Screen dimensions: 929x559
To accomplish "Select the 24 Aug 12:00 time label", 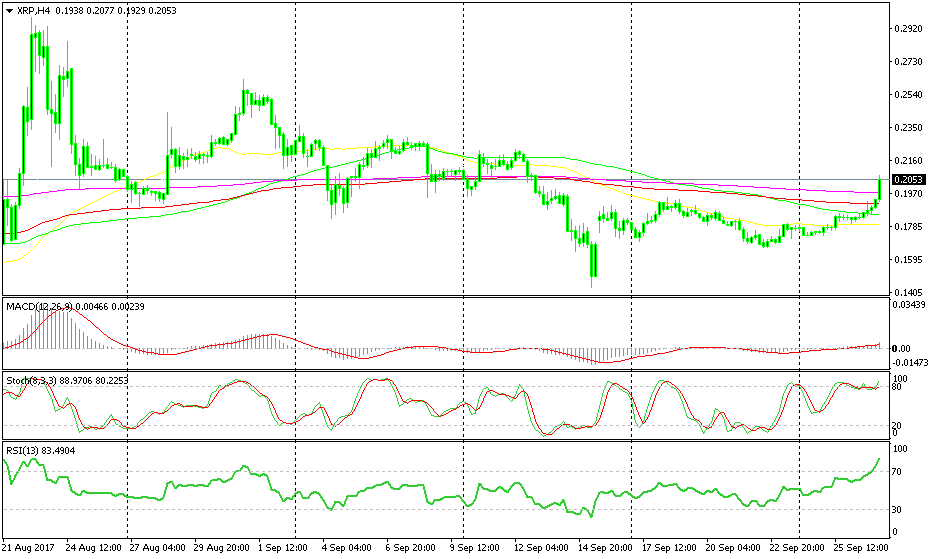I will (94, 547).
